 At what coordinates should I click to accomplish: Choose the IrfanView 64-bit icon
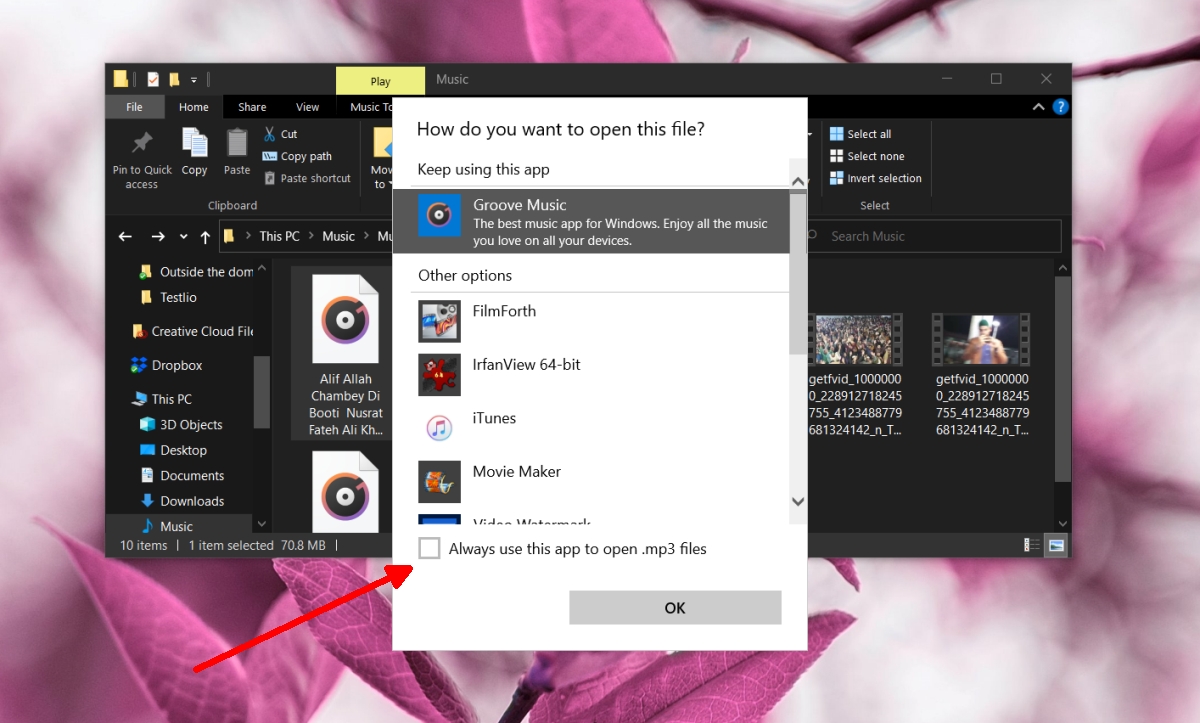(439, 374)
